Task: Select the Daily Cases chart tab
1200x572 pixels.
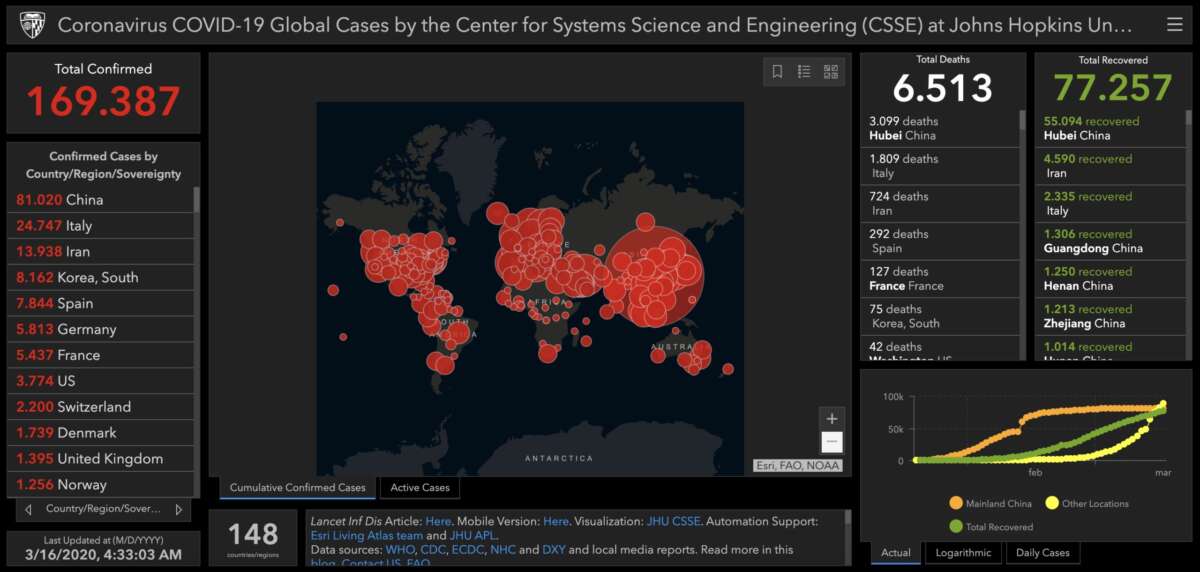Action: [x=1042, y=553]
